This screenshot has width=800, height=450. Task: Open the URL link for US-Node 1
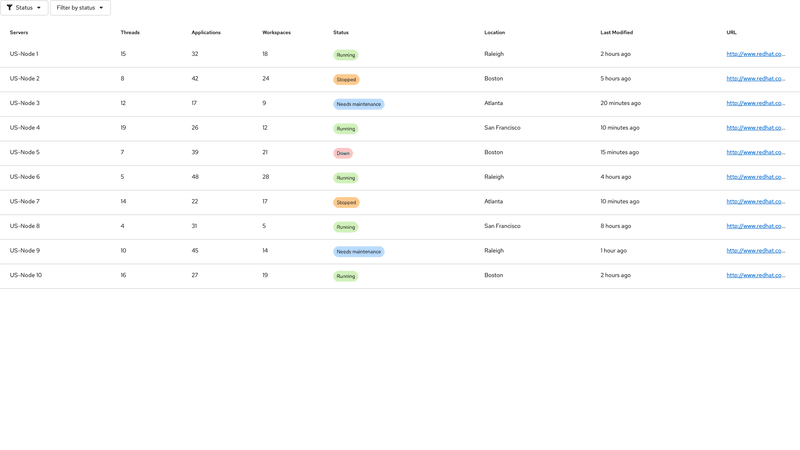[755, 54]
